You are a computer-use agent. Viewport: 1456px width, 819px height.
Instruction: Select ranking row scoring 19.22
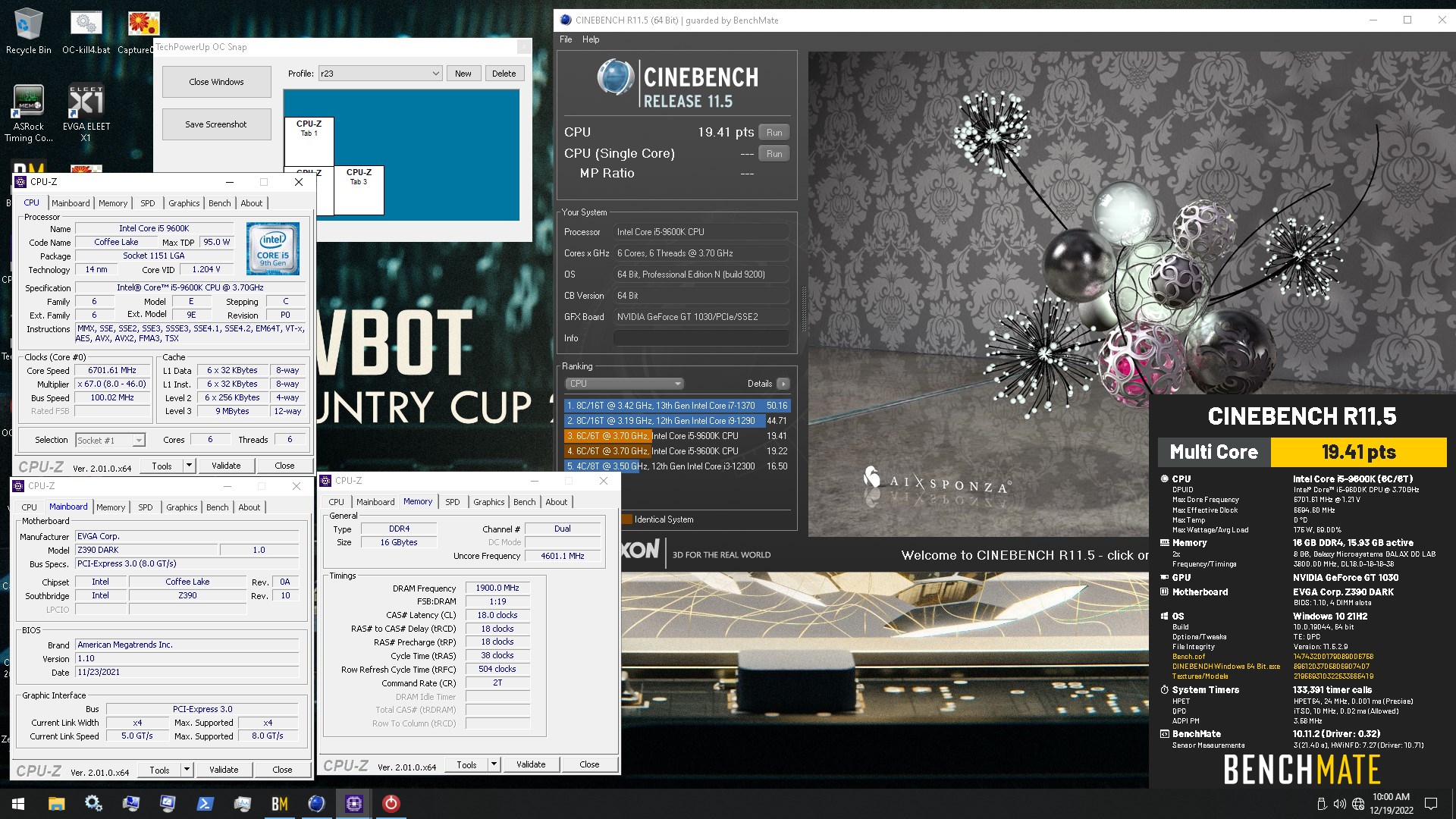677,451
